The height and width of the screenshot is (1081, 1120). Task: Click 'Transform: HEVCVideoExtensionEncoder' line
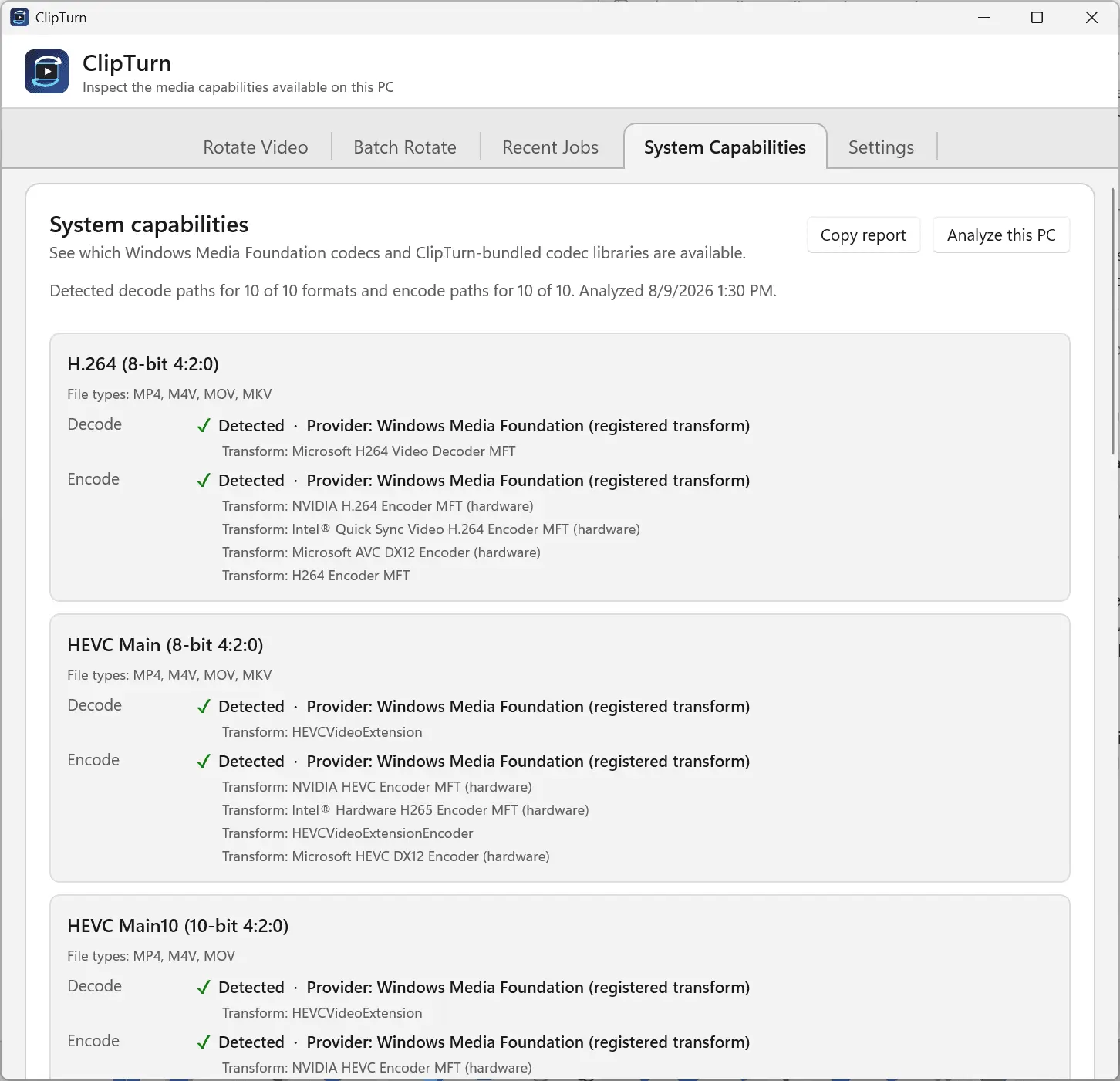click(348, 833)
